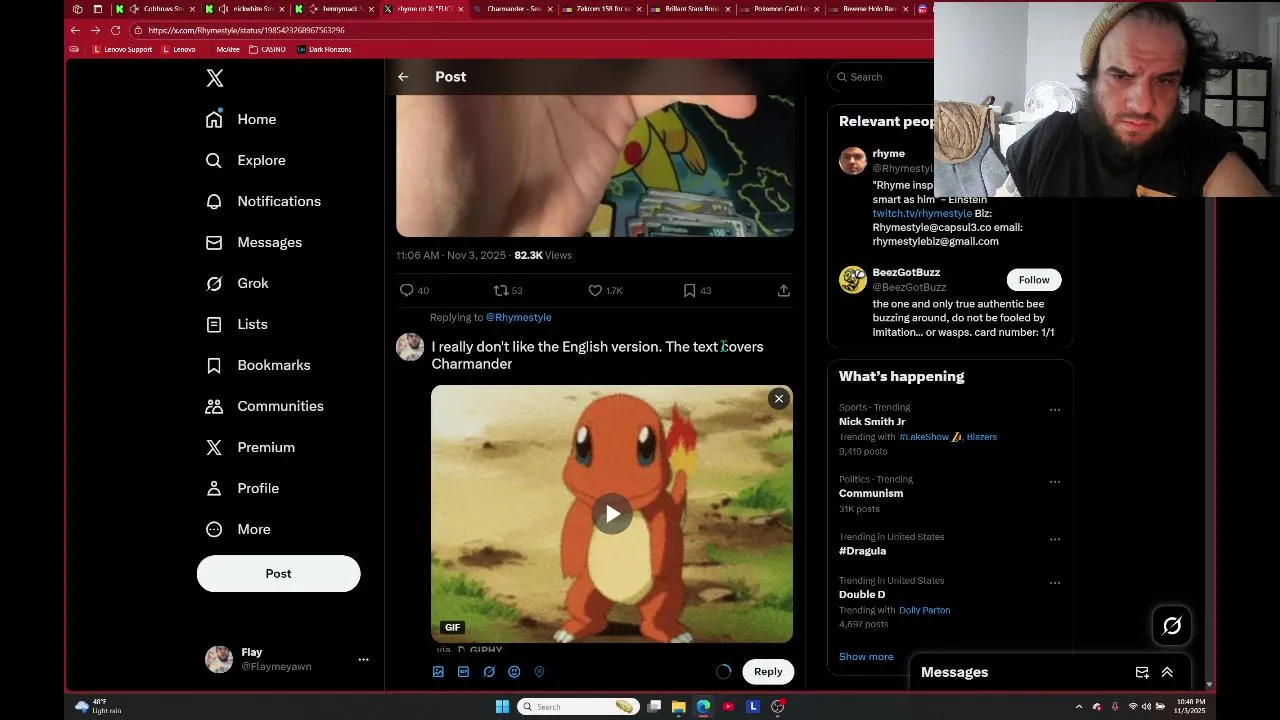The image size is (1280, 720).
Task: Click the share icon on the post
Action: tap(784, 290)
